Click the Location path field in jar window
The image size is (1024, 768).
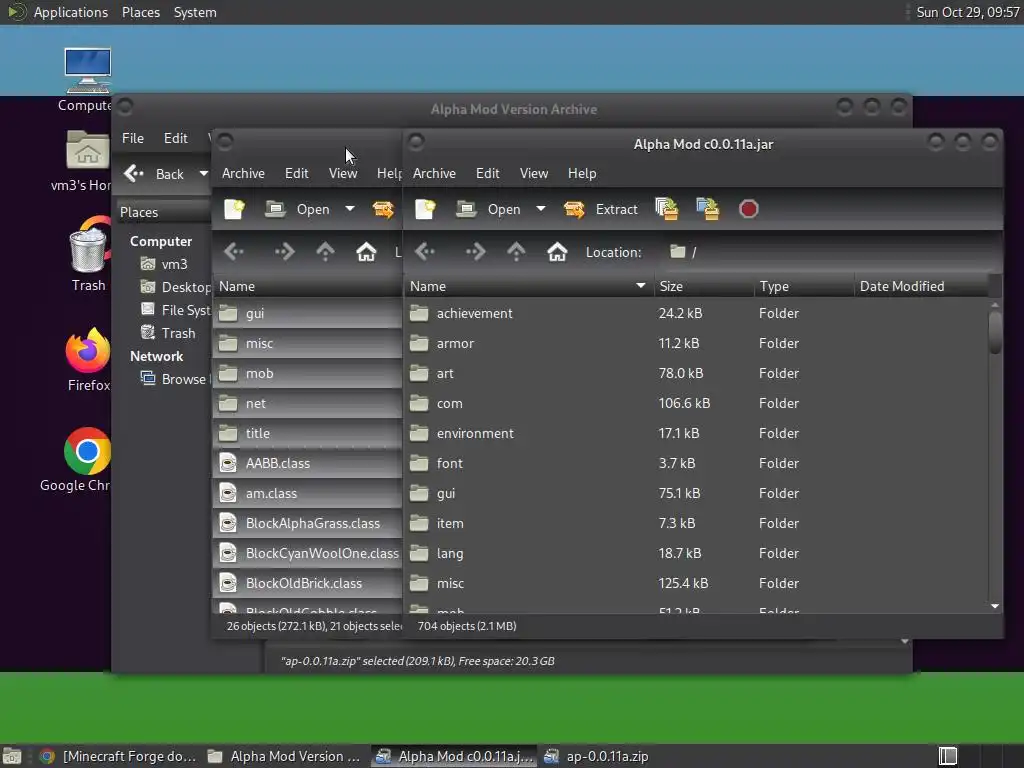(829, 252)
